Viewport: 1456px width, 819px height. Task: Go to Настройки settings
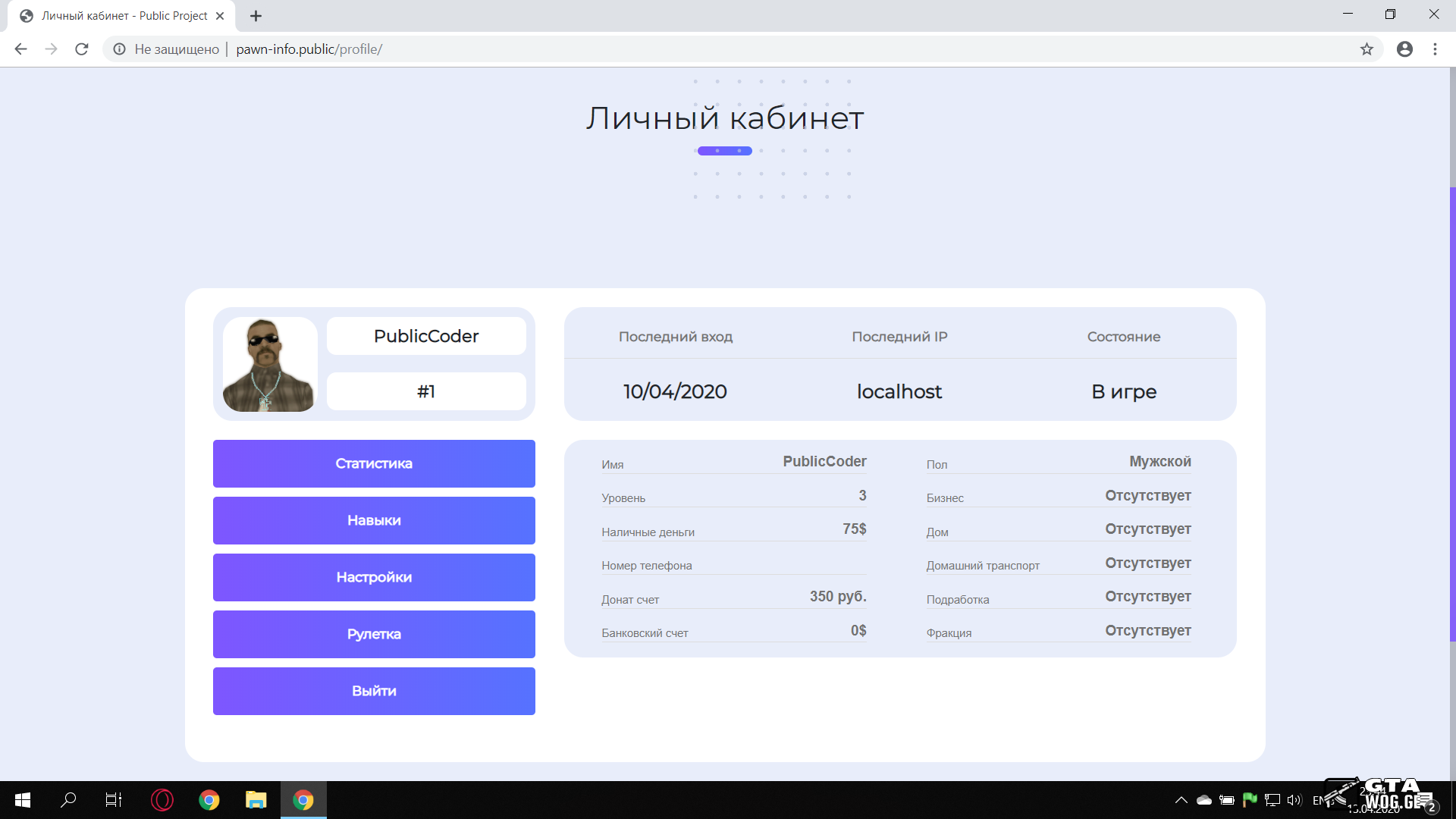coord(374,577)
